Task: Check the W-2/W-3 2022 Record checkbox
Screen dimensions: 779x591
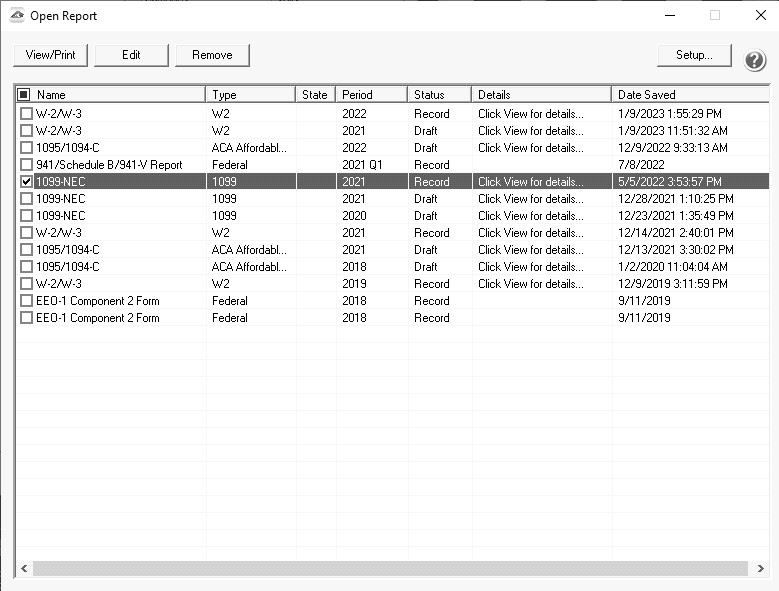Action: [x=26, y=114]
